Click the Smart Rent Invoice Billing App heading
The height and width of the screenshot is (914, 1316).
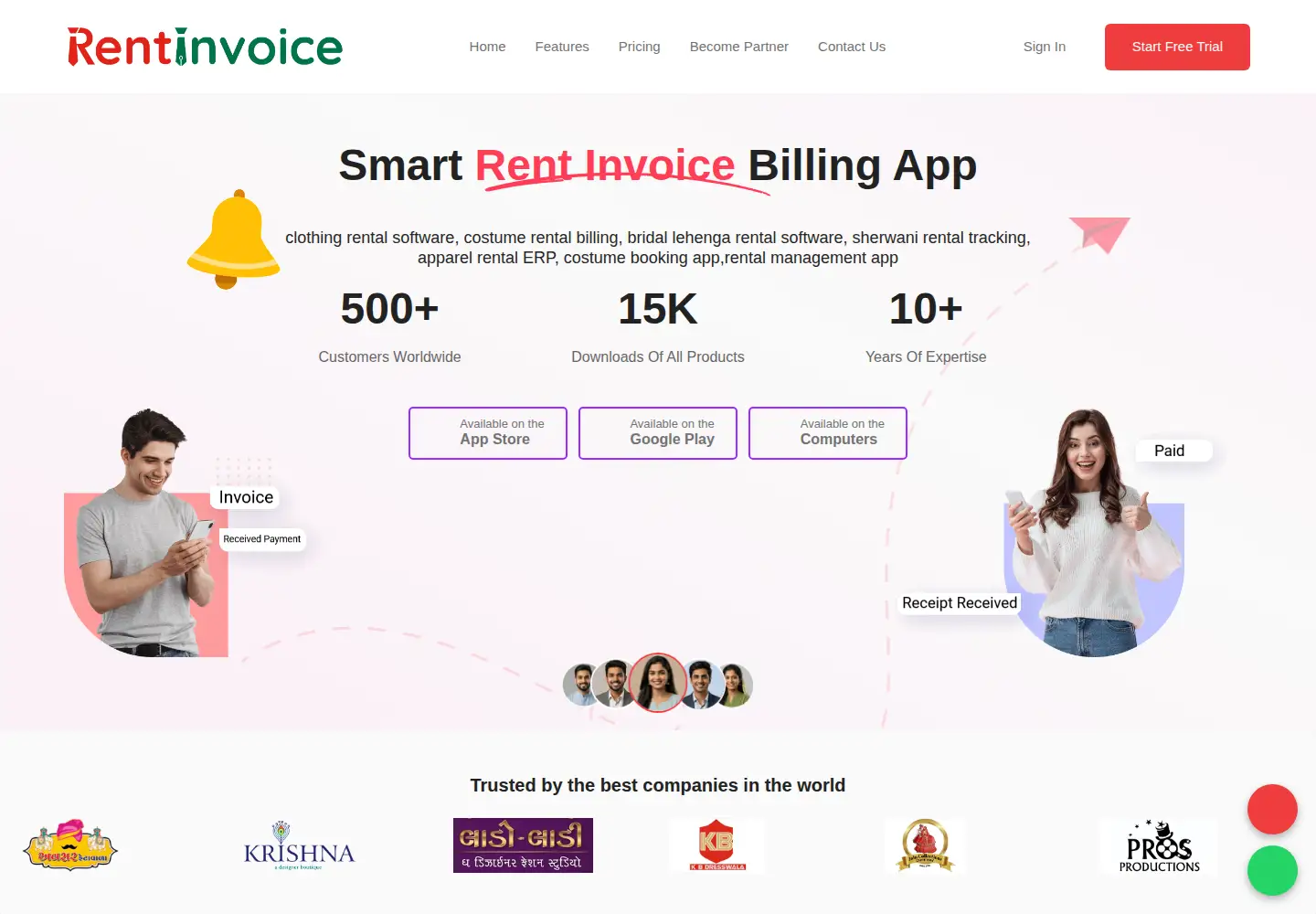pos(658,166)
